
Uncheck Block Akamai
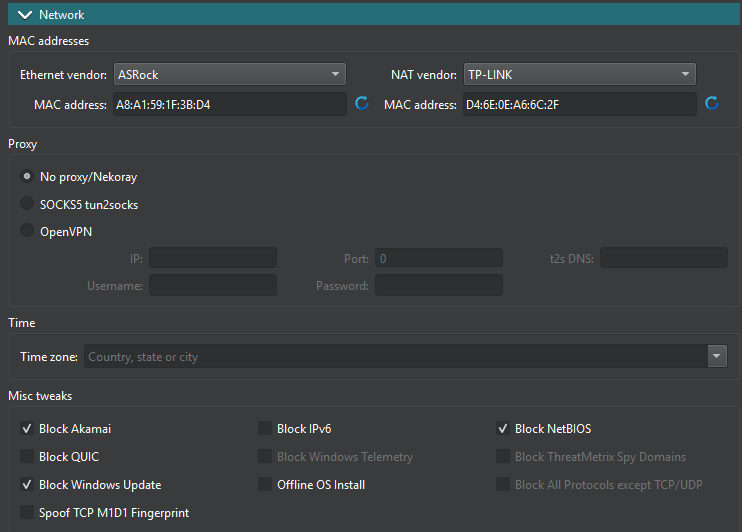click(27, 429)
